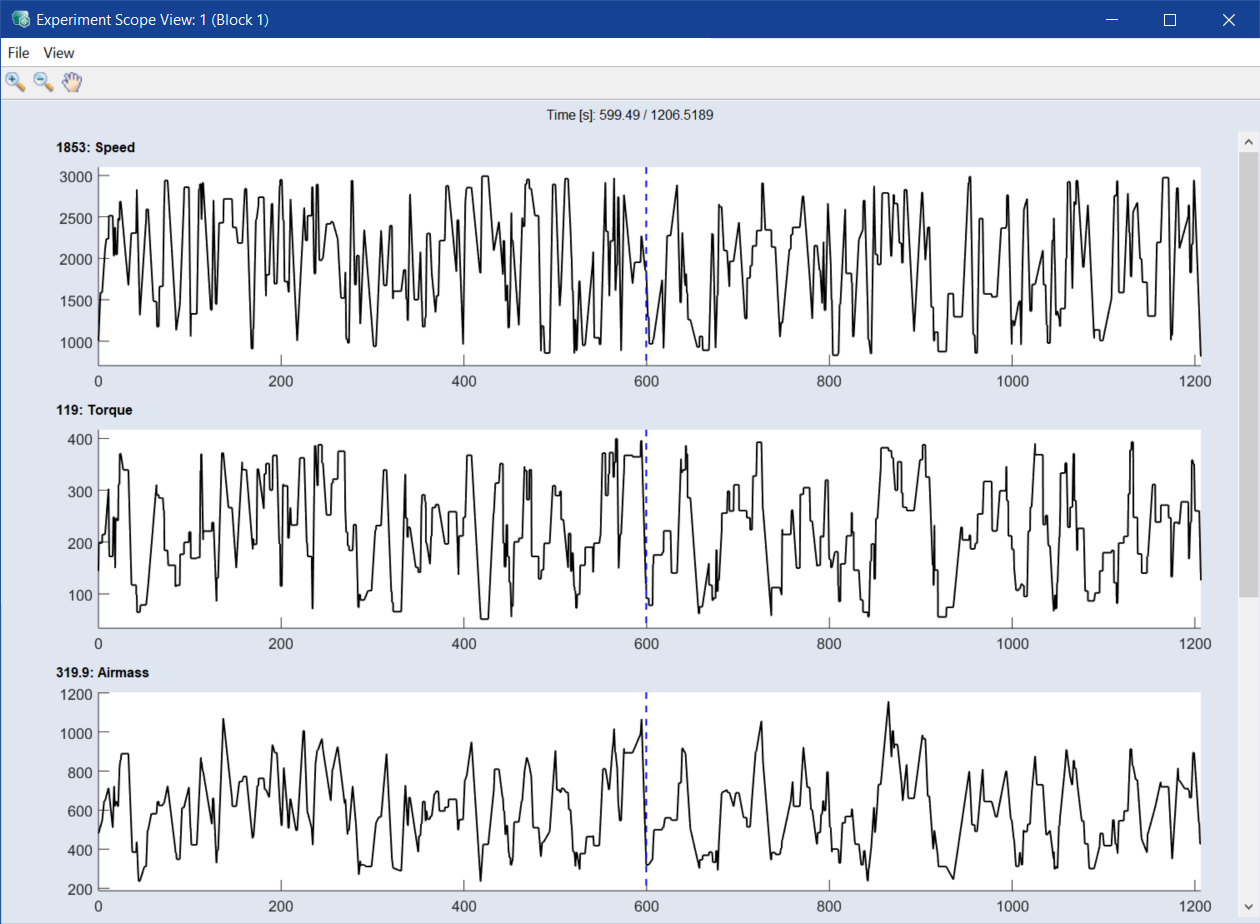Minimize the Experiment Scope View window
The image size is (1260, 924).
point(1111,19)
